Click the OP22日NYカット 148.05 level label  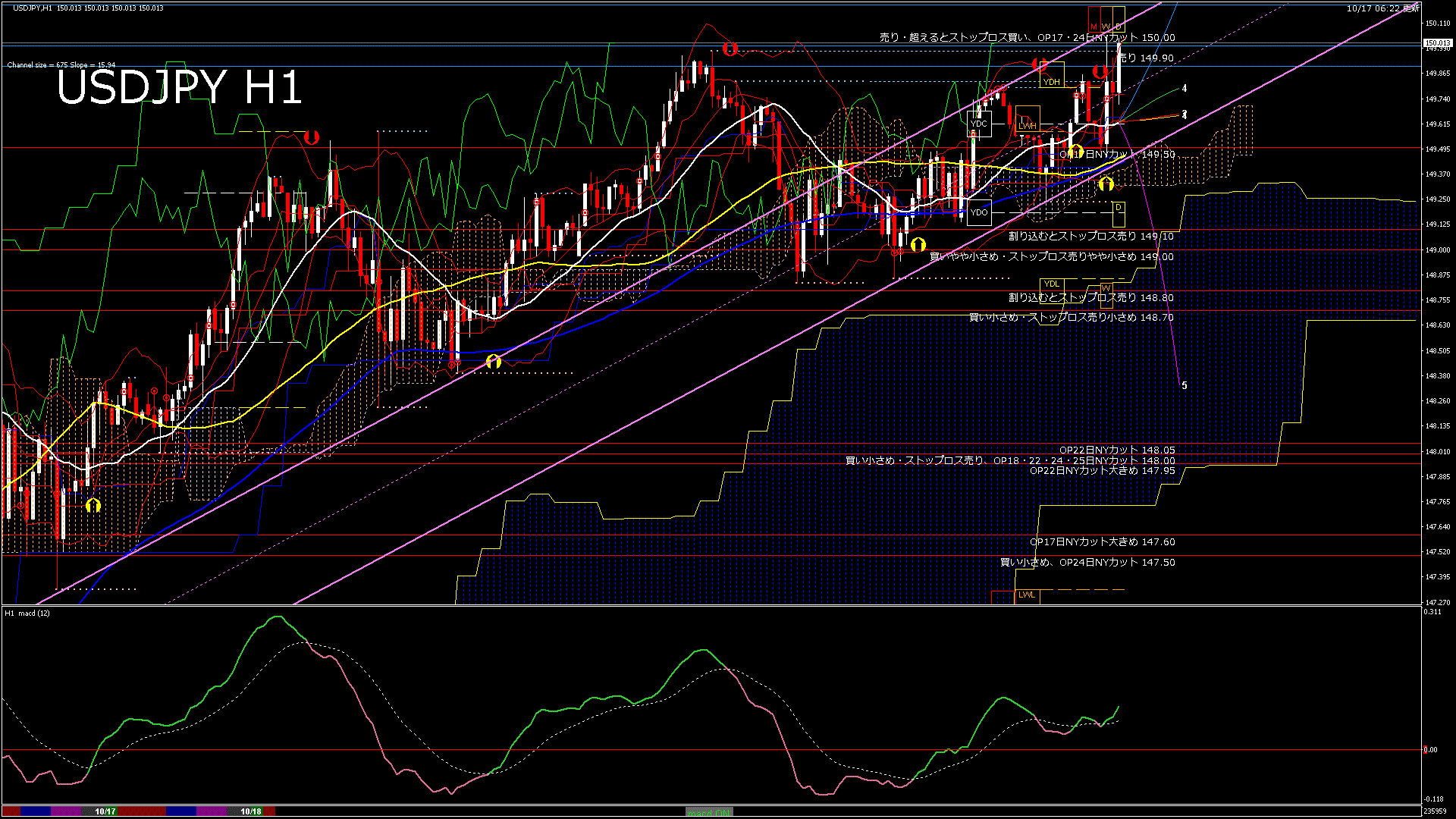tap(1117, 450)
